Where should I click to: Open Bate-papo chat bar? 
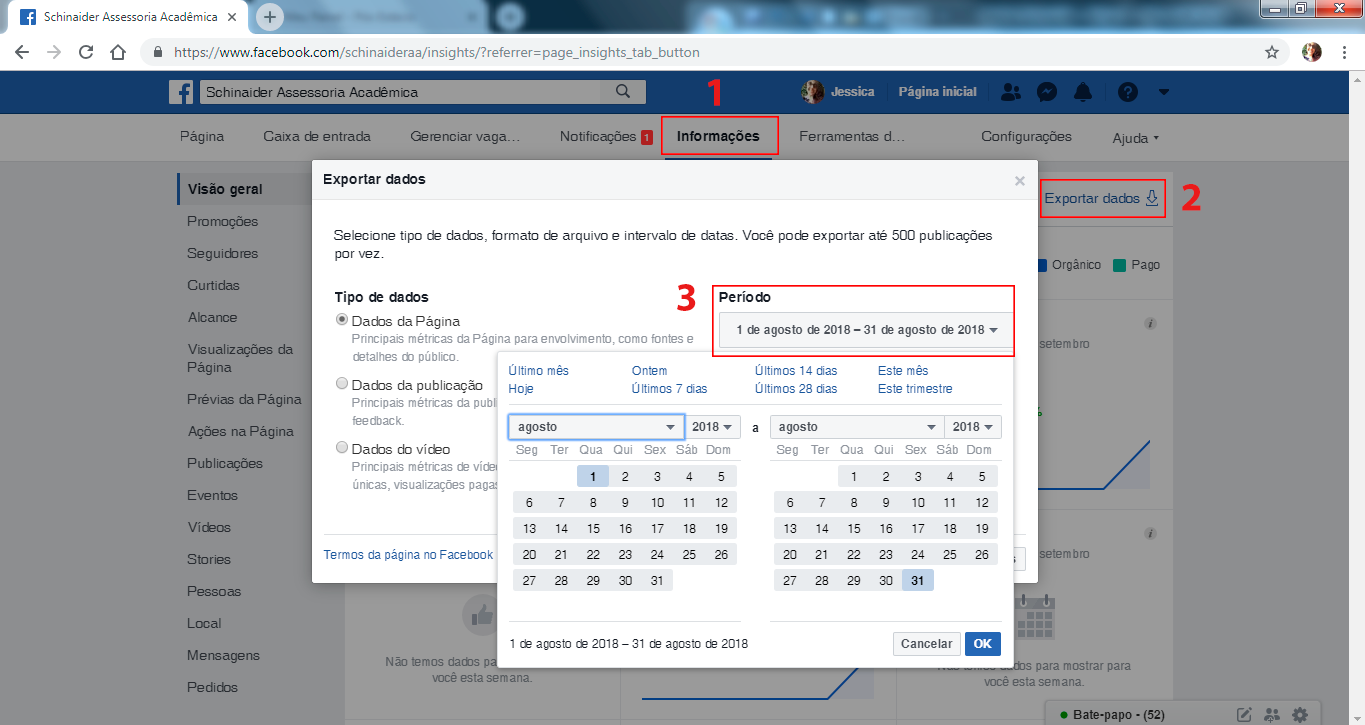click(1118, 715)
